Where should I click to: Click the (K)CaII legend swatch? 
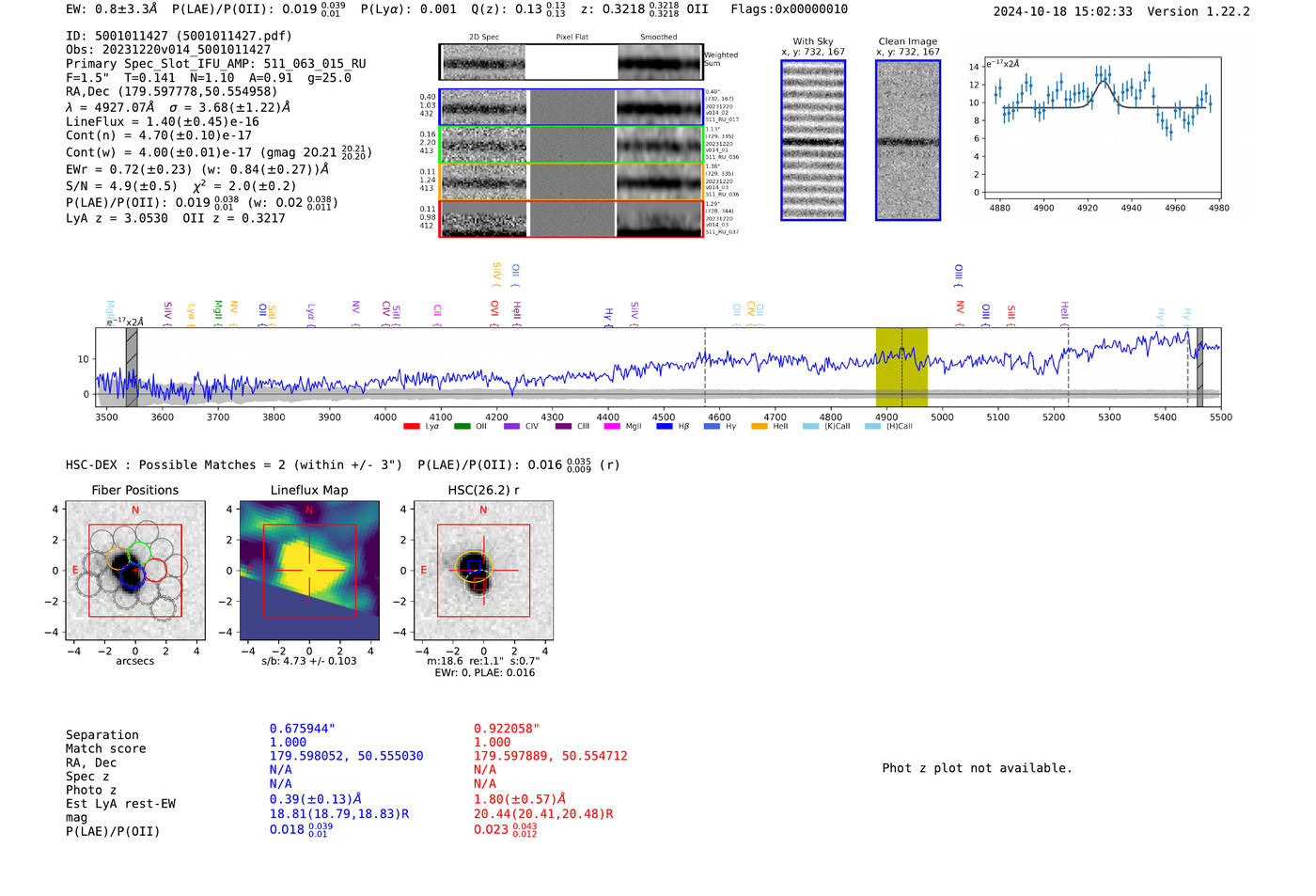[x=811, y=426]
